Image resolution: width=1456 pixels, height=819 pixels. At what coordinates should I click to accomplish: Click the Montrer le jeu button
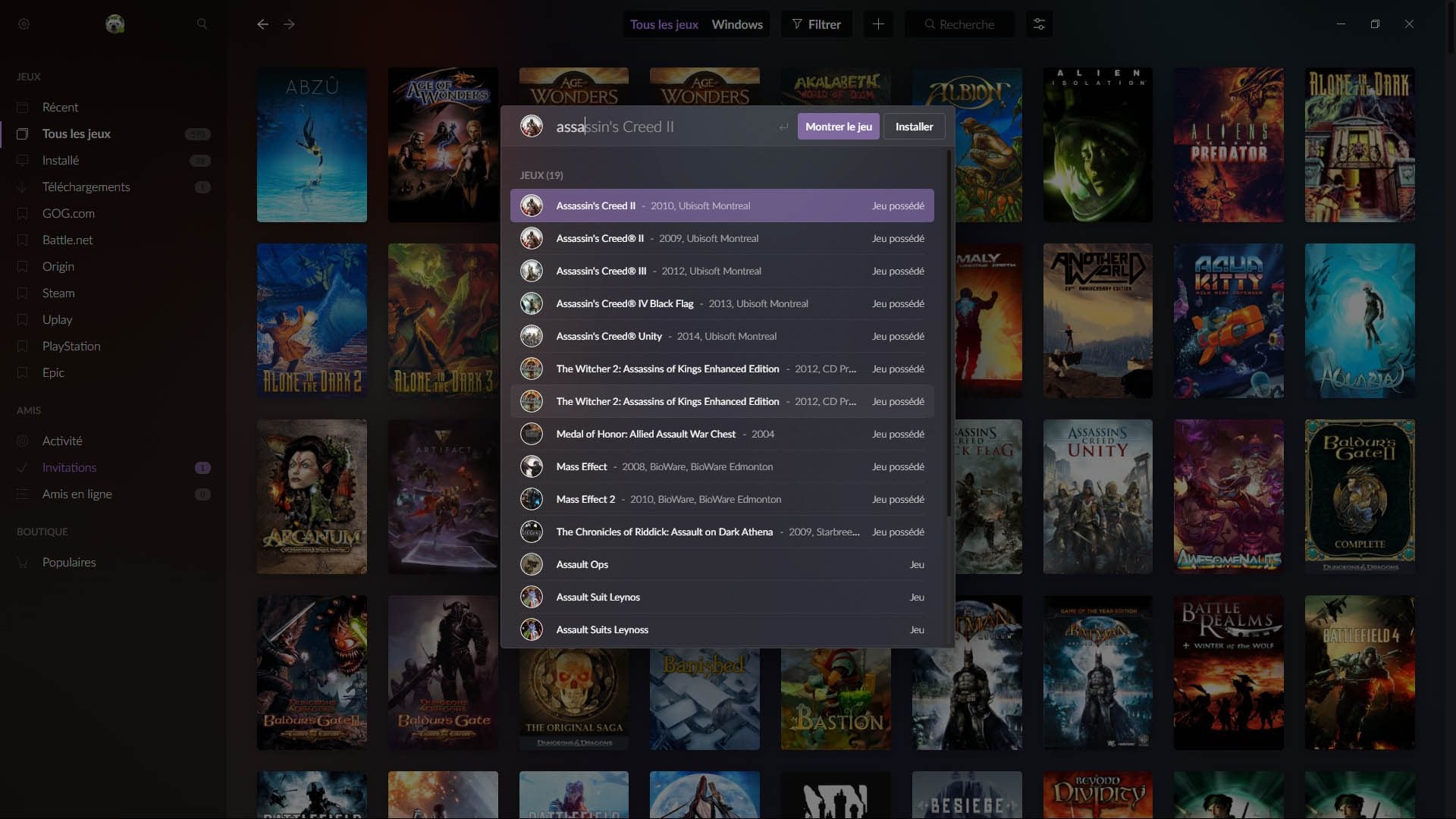pyautogui.click(x=838, y=127)
